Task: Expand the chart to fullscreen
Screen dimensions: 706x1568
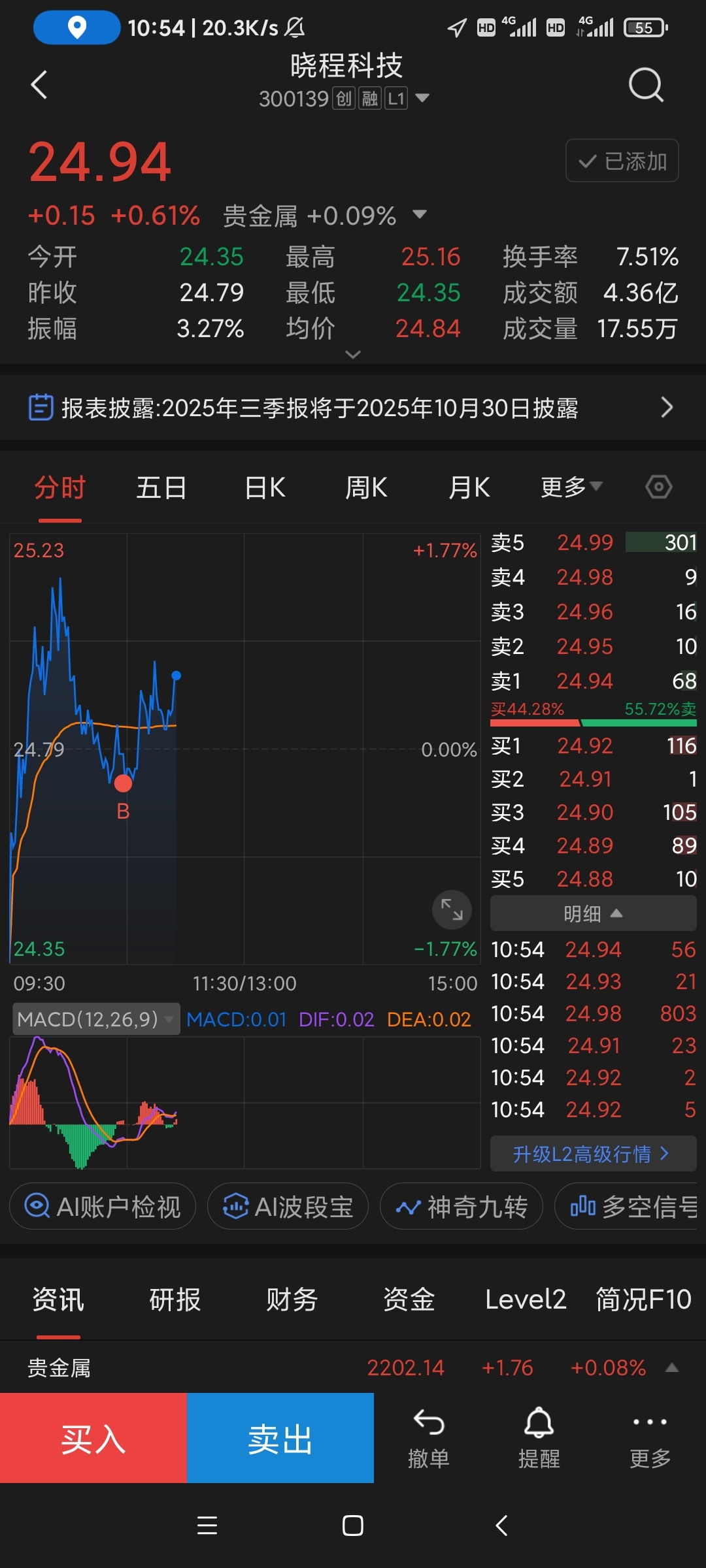Action: click(452, 909)
